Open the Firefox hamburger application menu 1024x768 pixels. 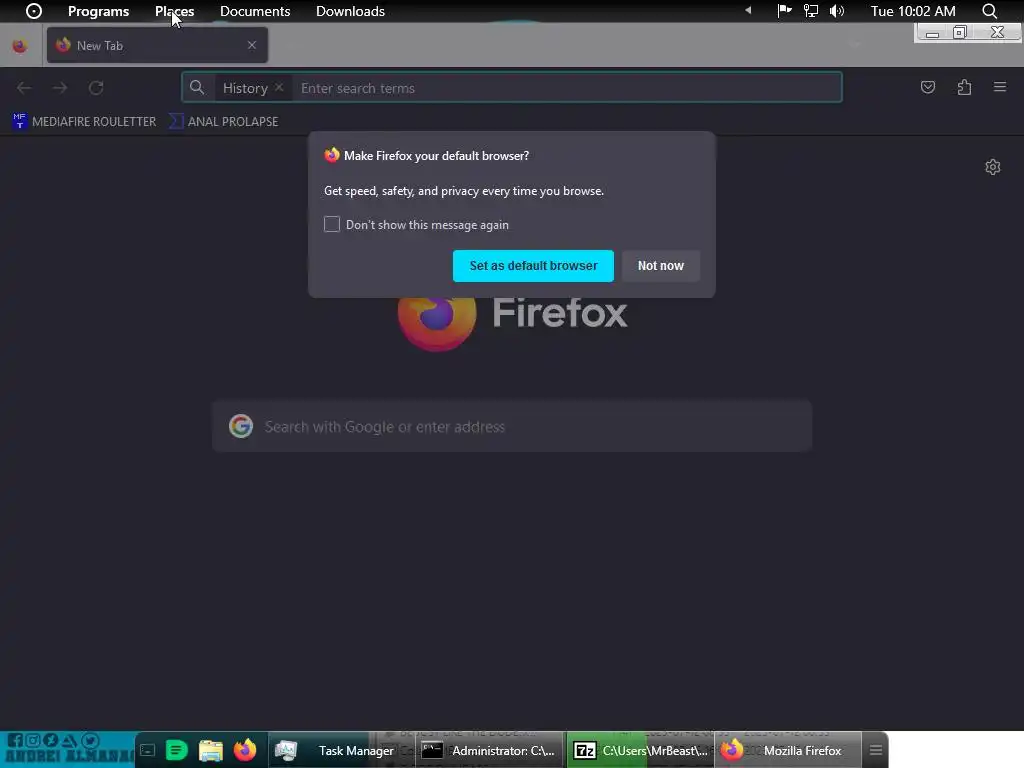click(1000, 87)
